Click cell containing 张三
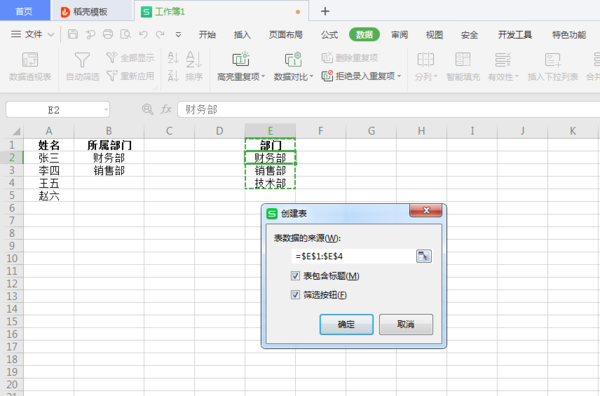The width and height of the screenshot is (600, 396). pos(49,158)
